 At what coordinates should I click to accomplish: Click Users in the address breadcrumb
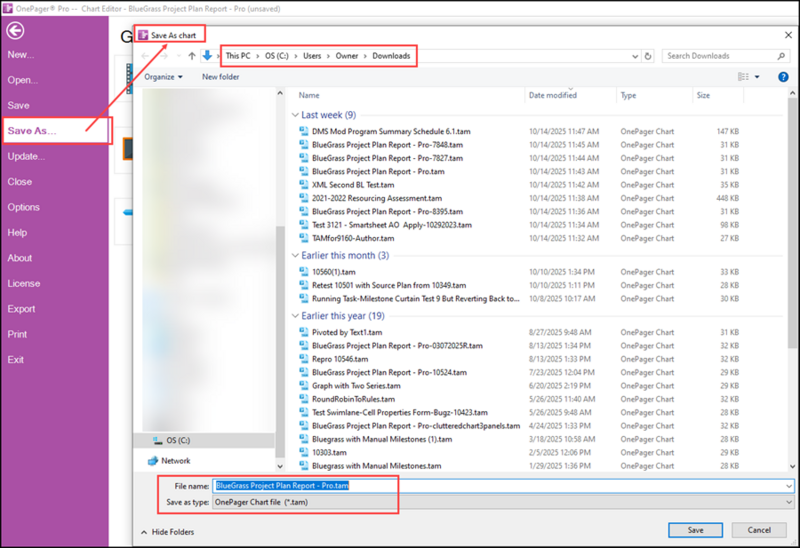coord(312,56)
